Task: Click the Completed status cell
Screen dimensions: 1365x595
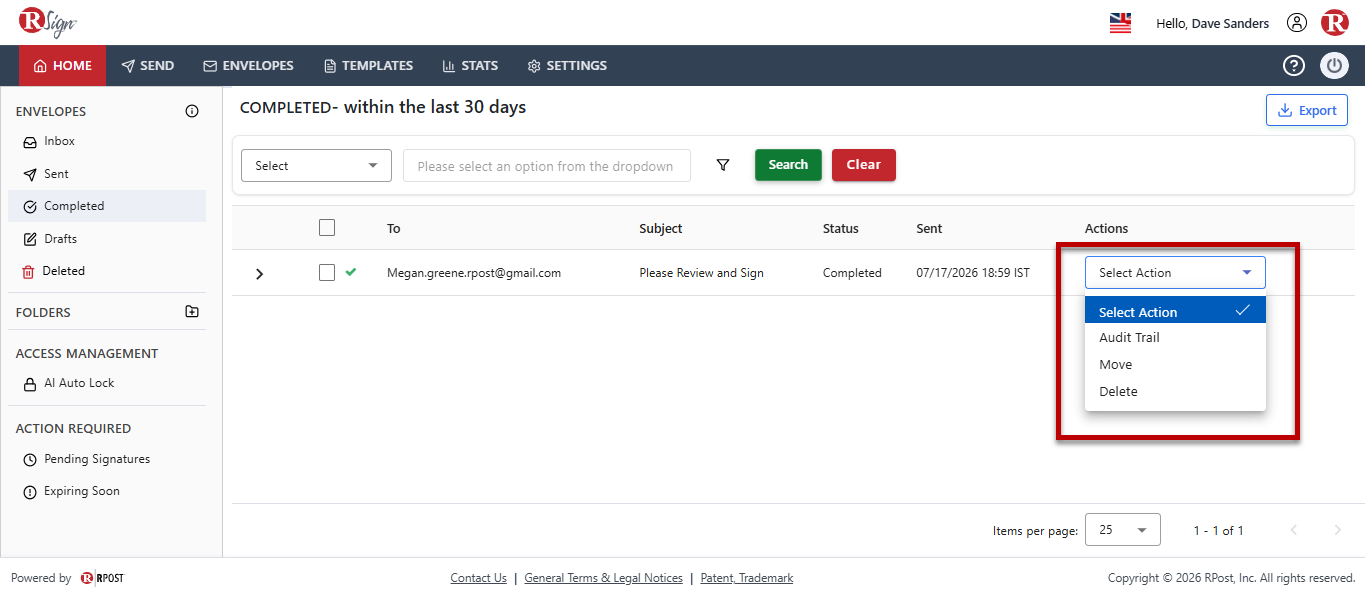Action: tap(852, 273)
